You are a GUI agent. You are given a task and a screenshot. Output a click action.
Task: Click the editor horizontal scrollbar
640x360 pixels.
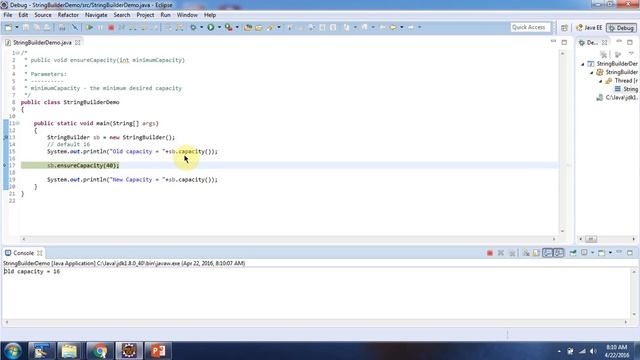289,239
